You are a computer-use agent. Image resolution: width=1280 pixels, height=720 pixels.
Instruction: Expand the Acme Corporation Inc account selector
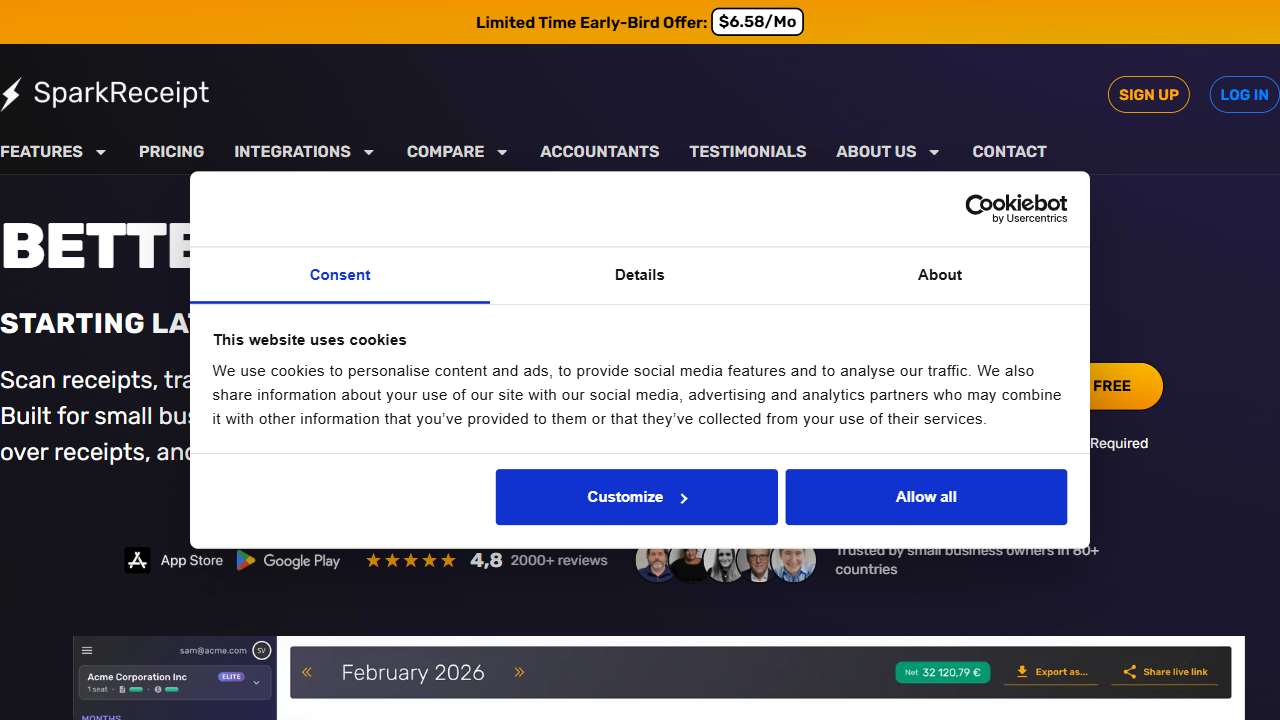pos(256,683)
